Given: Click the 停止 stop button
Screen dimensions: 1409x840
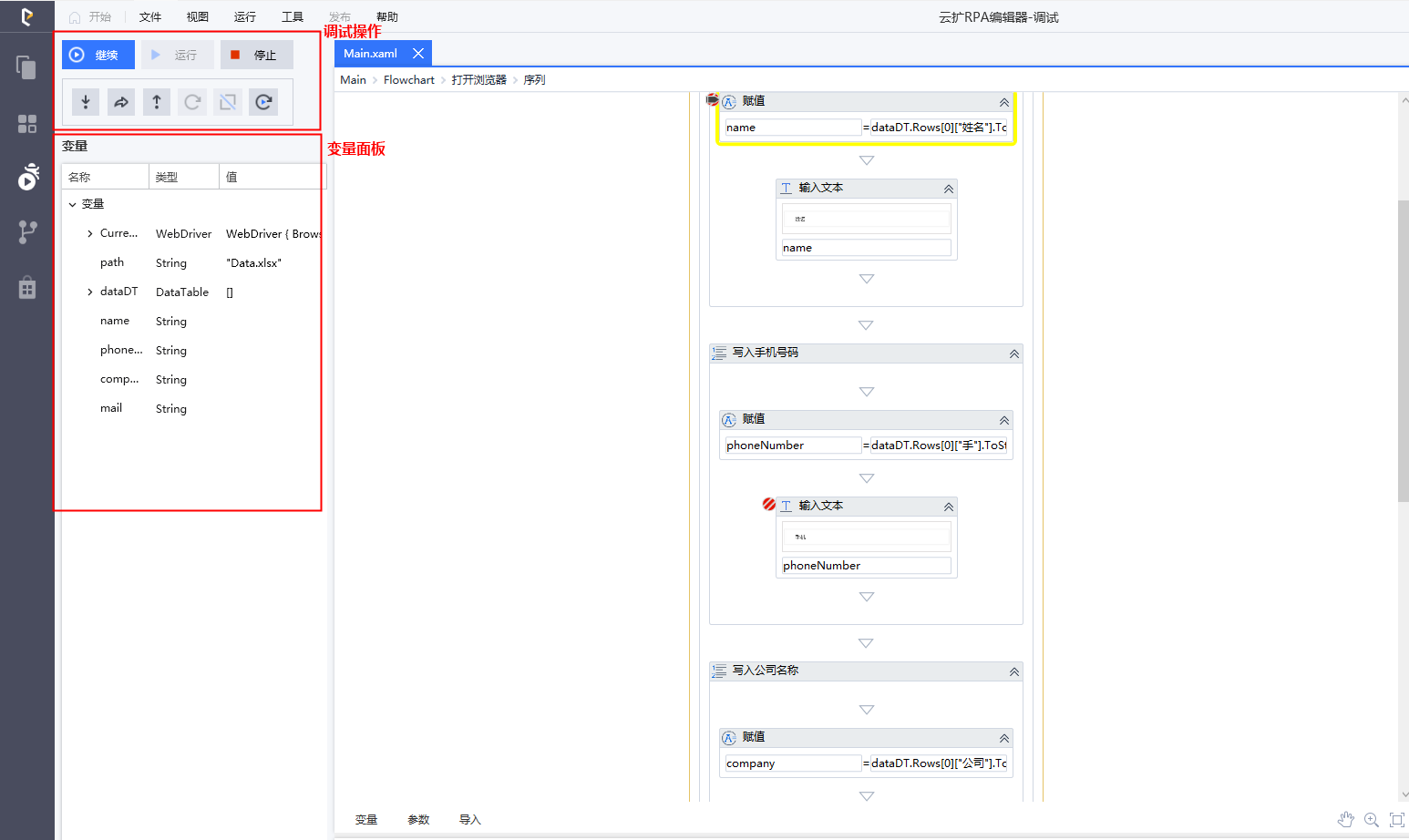Looking at the screenshot, I should [256, 55].
